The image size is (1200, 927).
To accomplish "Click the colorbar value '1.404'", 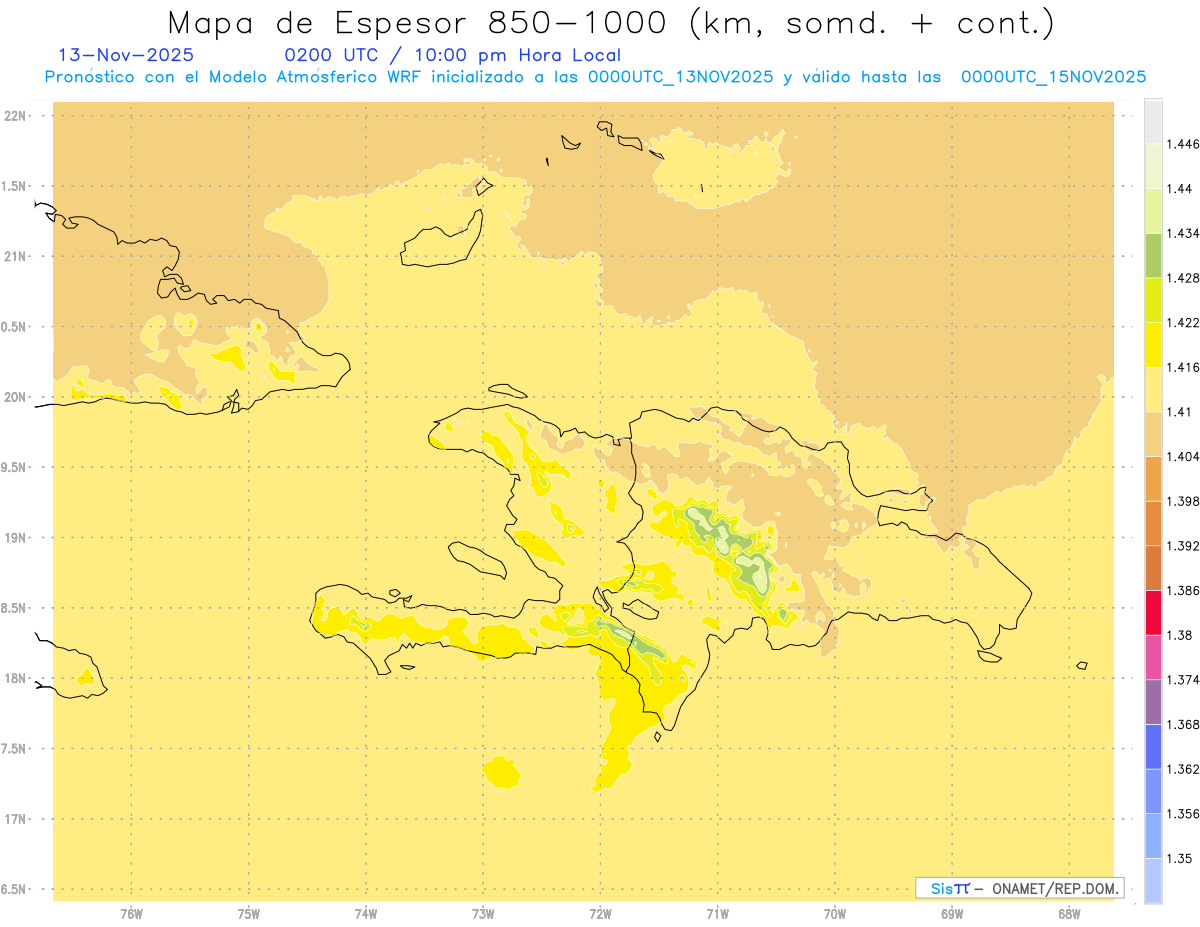I will [x=1183, y=457].
